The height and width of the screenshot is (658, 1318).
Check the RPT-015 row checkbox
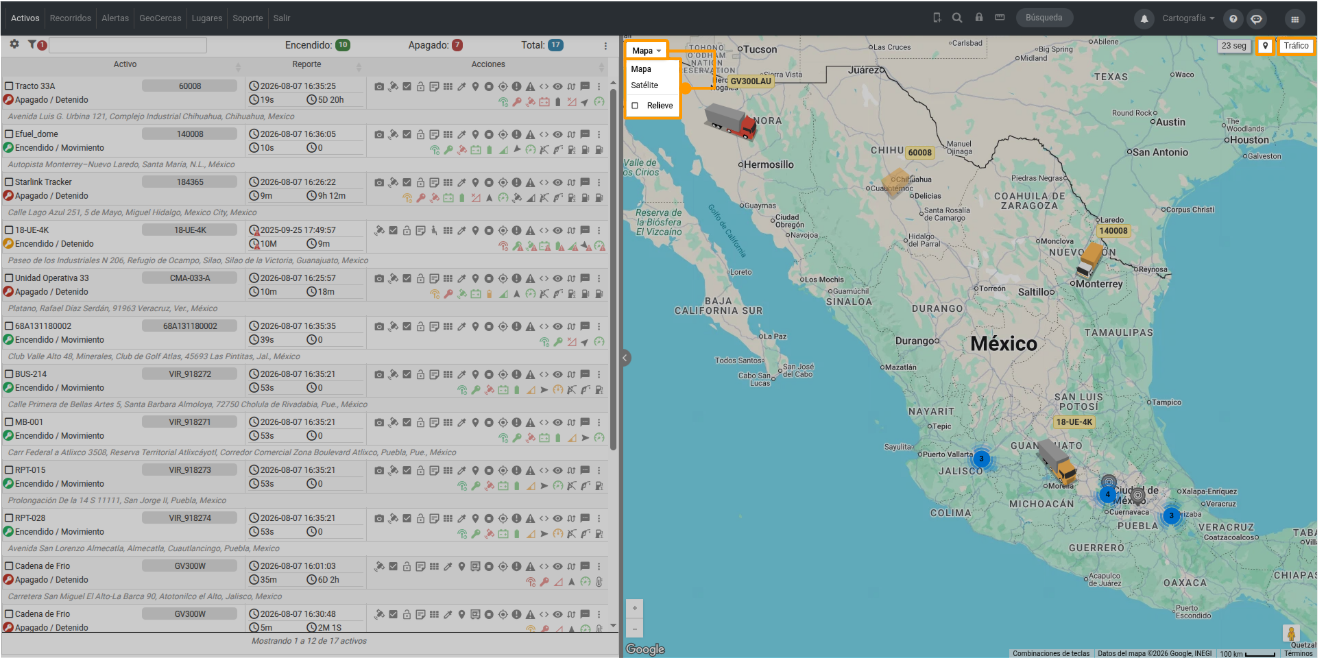tap(9, 470)
